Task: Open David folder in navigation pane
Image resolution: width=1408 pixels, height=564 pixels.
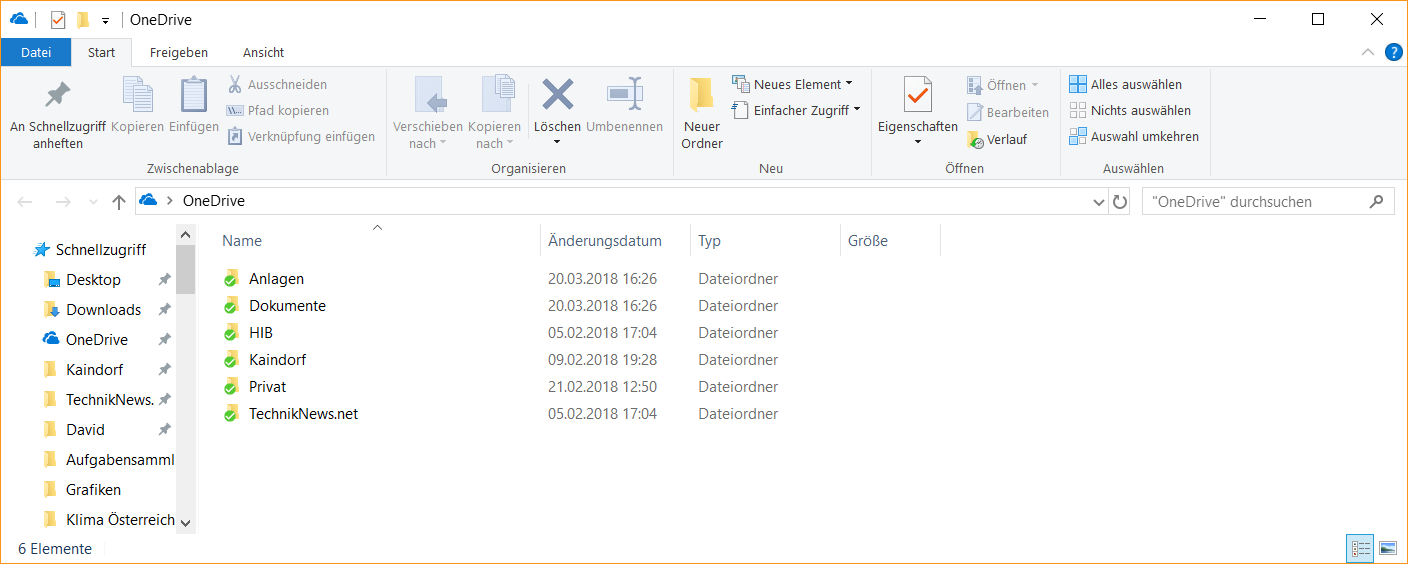Action: tap(85, 430)
